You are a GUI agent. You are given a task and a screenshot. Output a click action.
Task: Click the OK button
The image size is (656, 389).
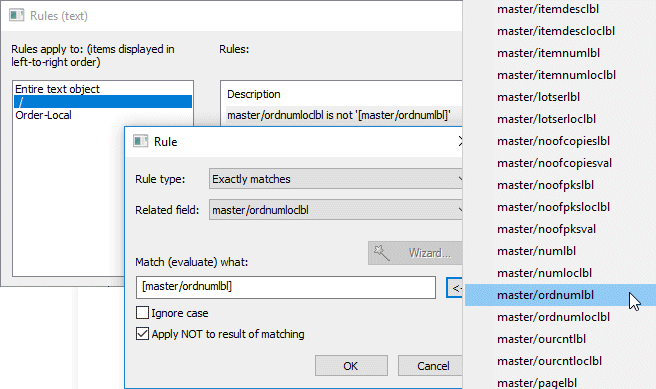pyautogui.click(x=351, y=366)
